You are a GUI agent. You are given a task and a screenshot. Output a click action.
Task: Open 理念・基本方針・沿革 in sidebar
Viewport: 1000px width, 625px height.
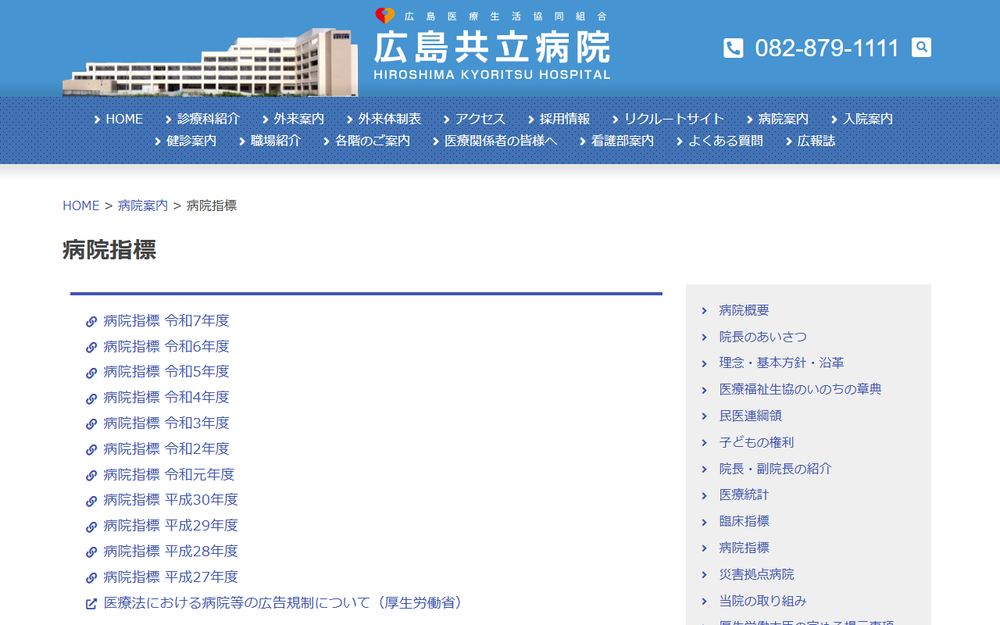(781, 363)
